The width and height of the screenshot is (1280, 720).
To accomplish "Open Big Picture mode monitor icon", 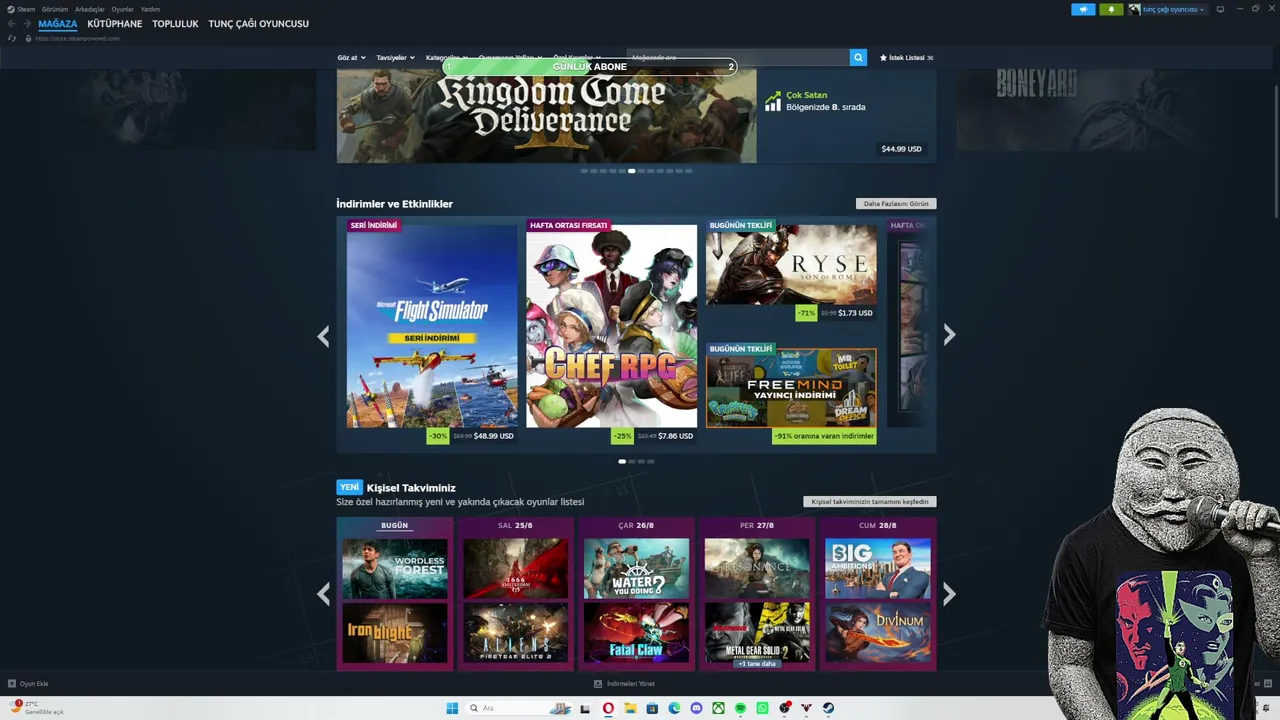I will 1220,9.
